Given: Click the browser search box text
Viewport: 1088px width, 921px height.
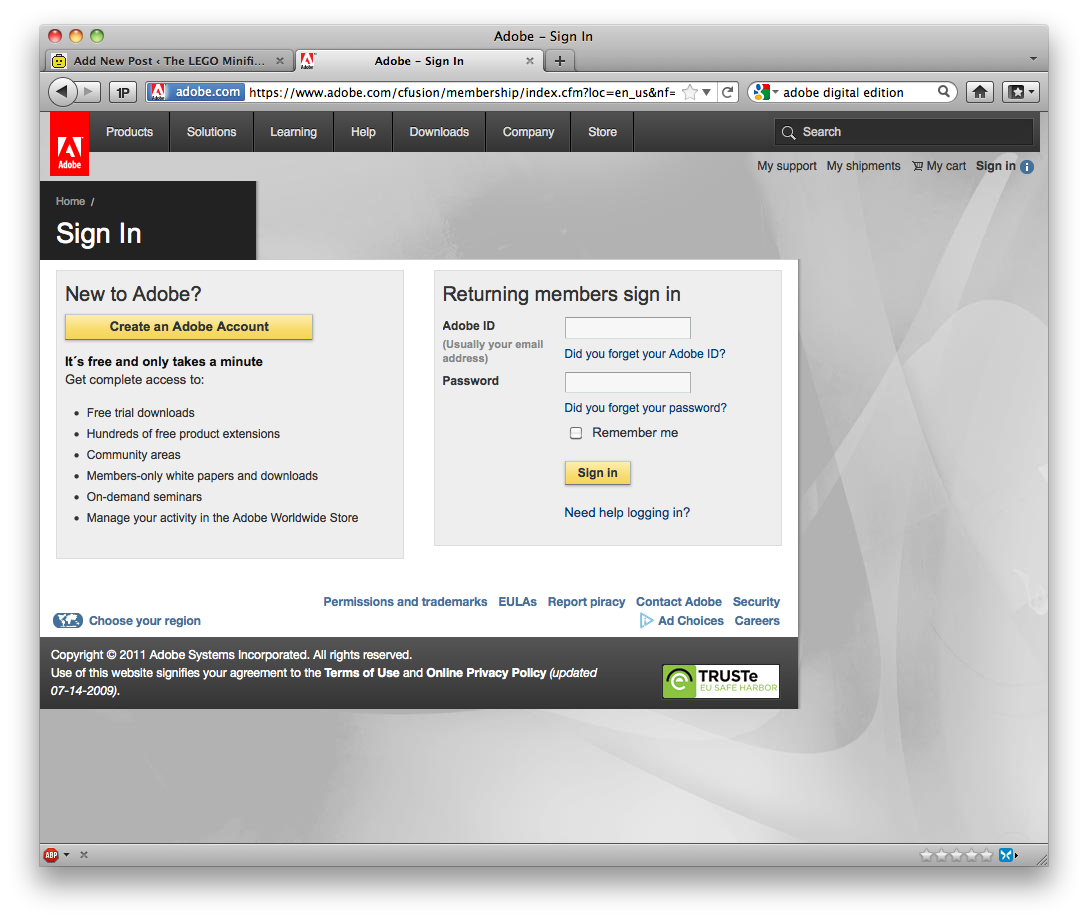Looking at the screenshot, I should coord(843,92).
